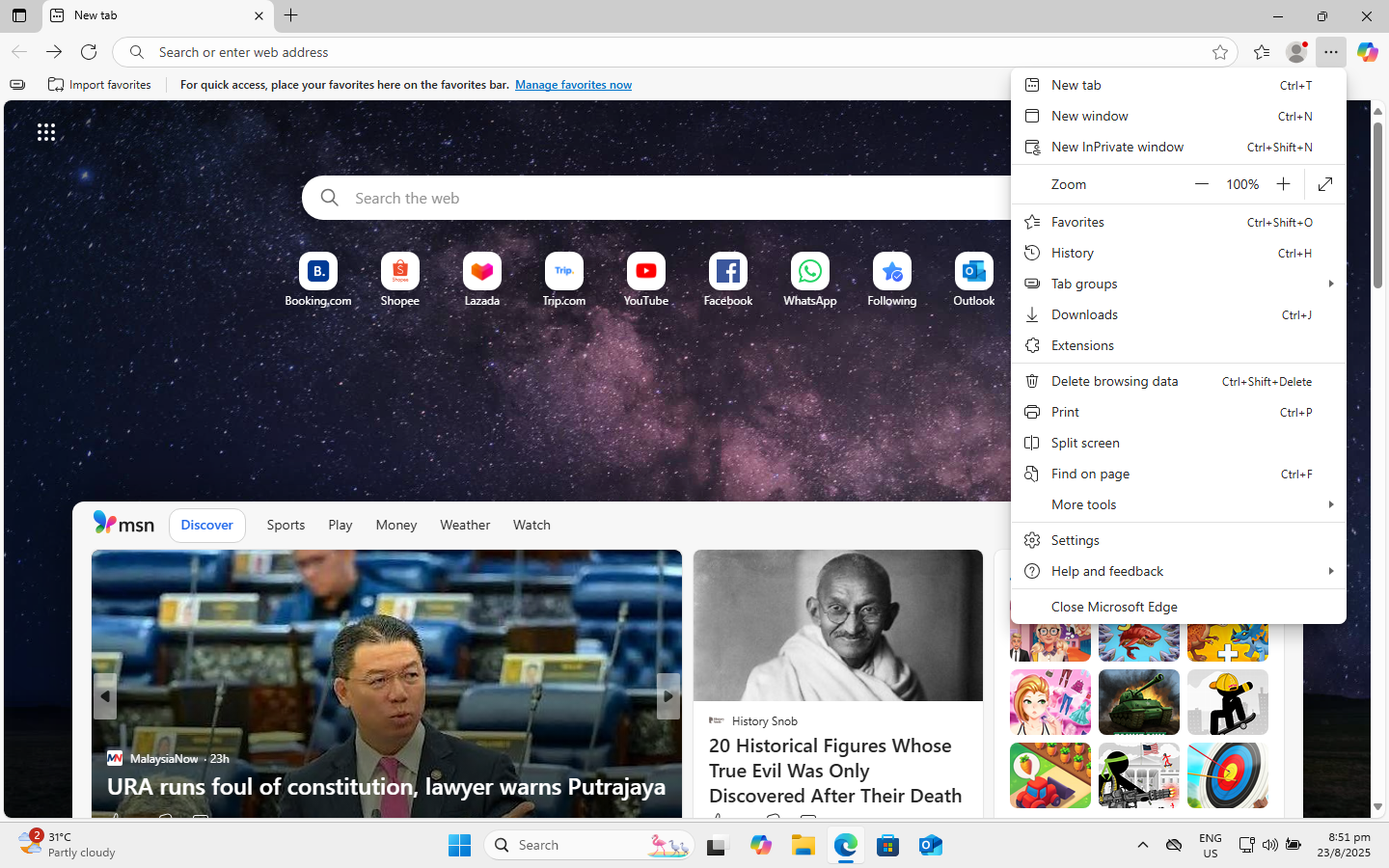Open History from the menu

click(x=1179, y=253)
